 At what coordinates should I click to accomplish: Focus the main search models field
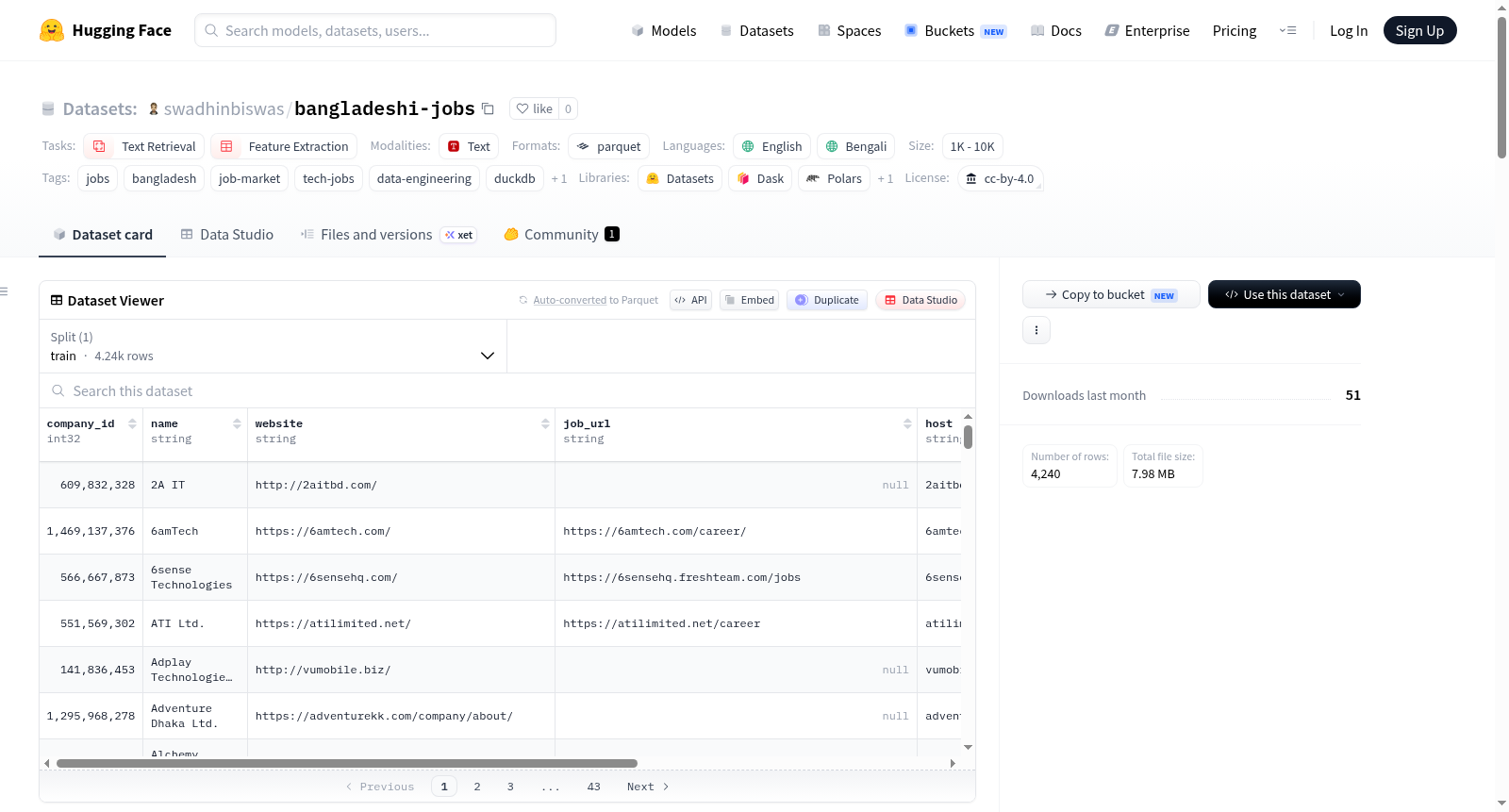pos(375,30)
